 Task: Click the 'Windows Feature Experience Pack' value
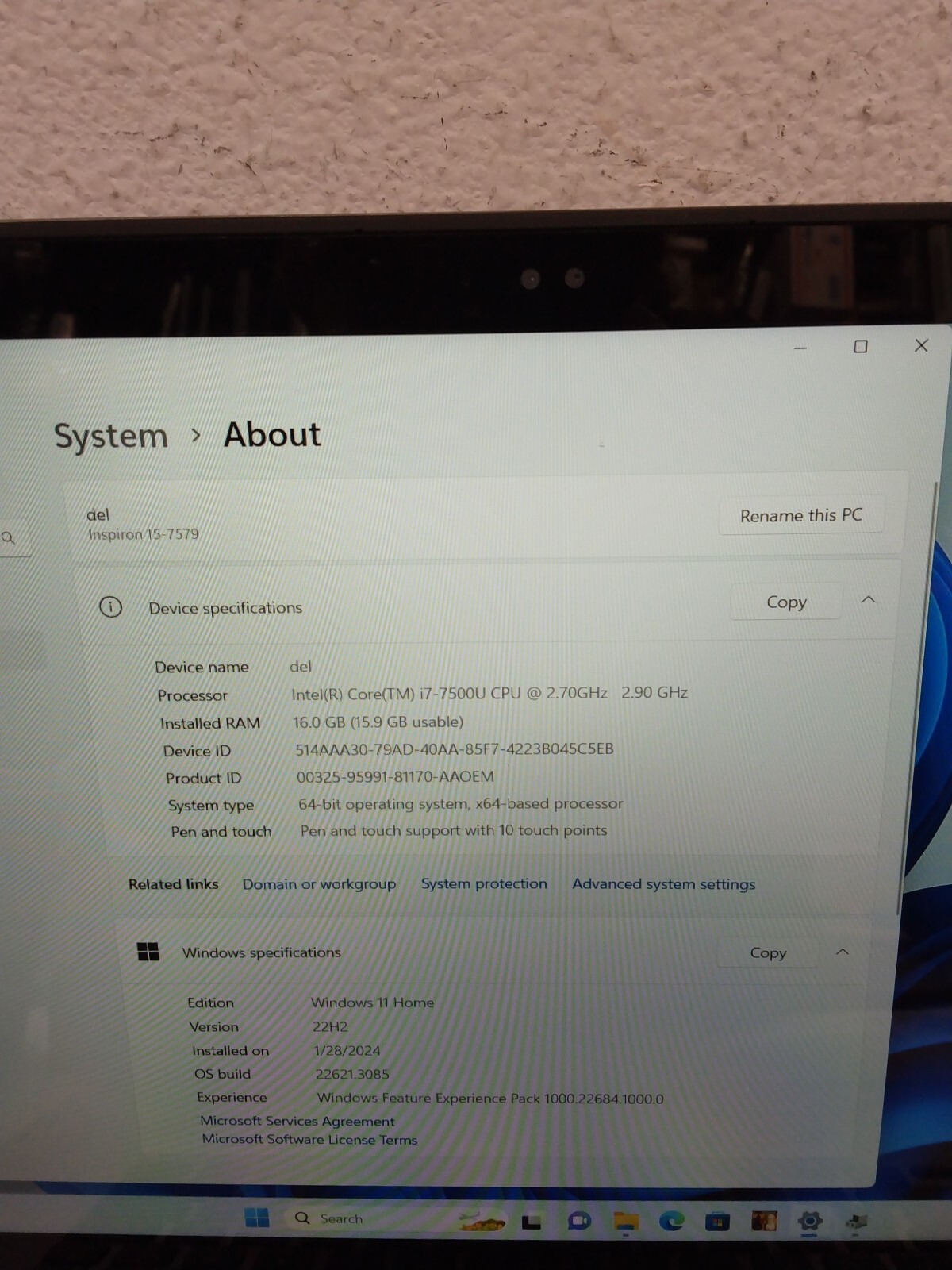490,1099
